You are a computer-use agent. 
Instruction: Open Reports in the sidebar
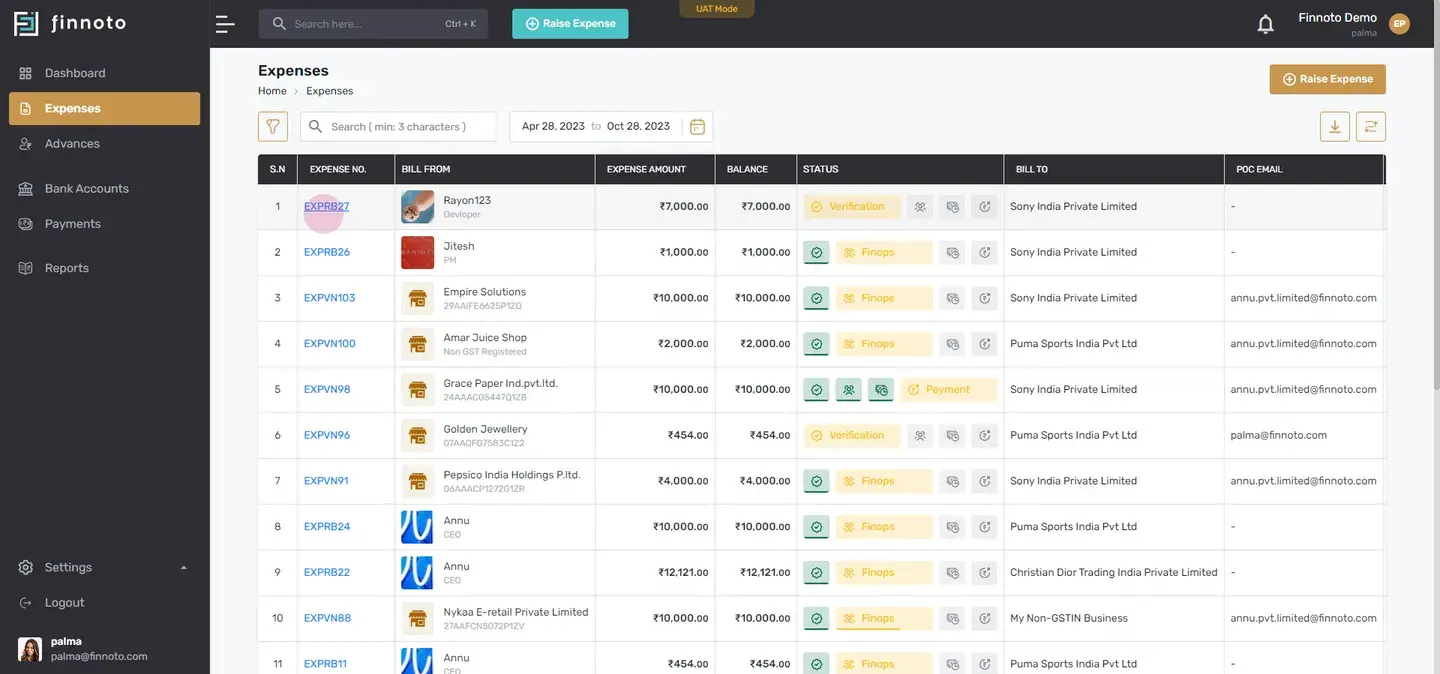coord(104,268)
